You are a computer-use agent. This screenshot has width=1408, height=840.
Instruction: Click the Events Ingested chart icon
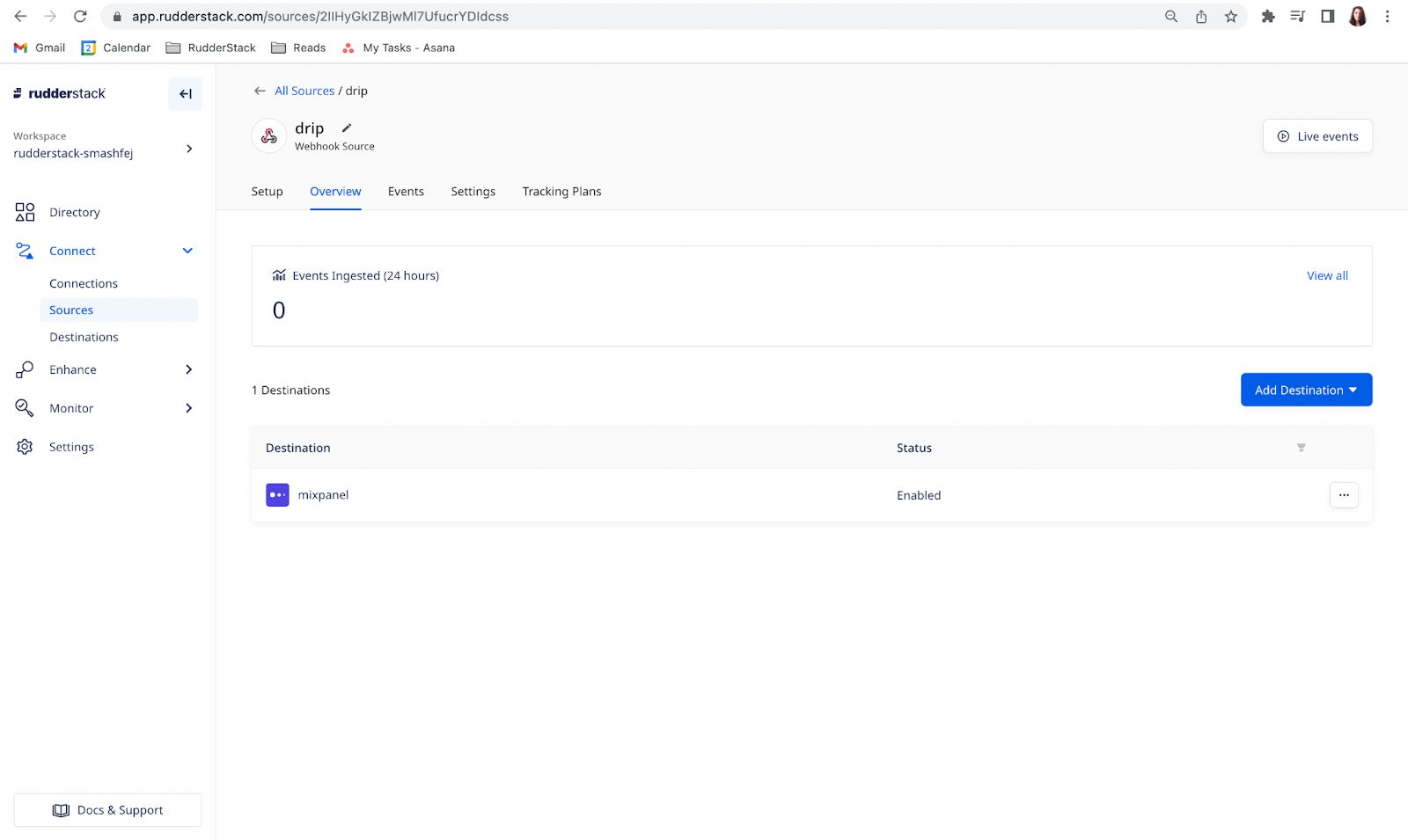coord(279,275)
